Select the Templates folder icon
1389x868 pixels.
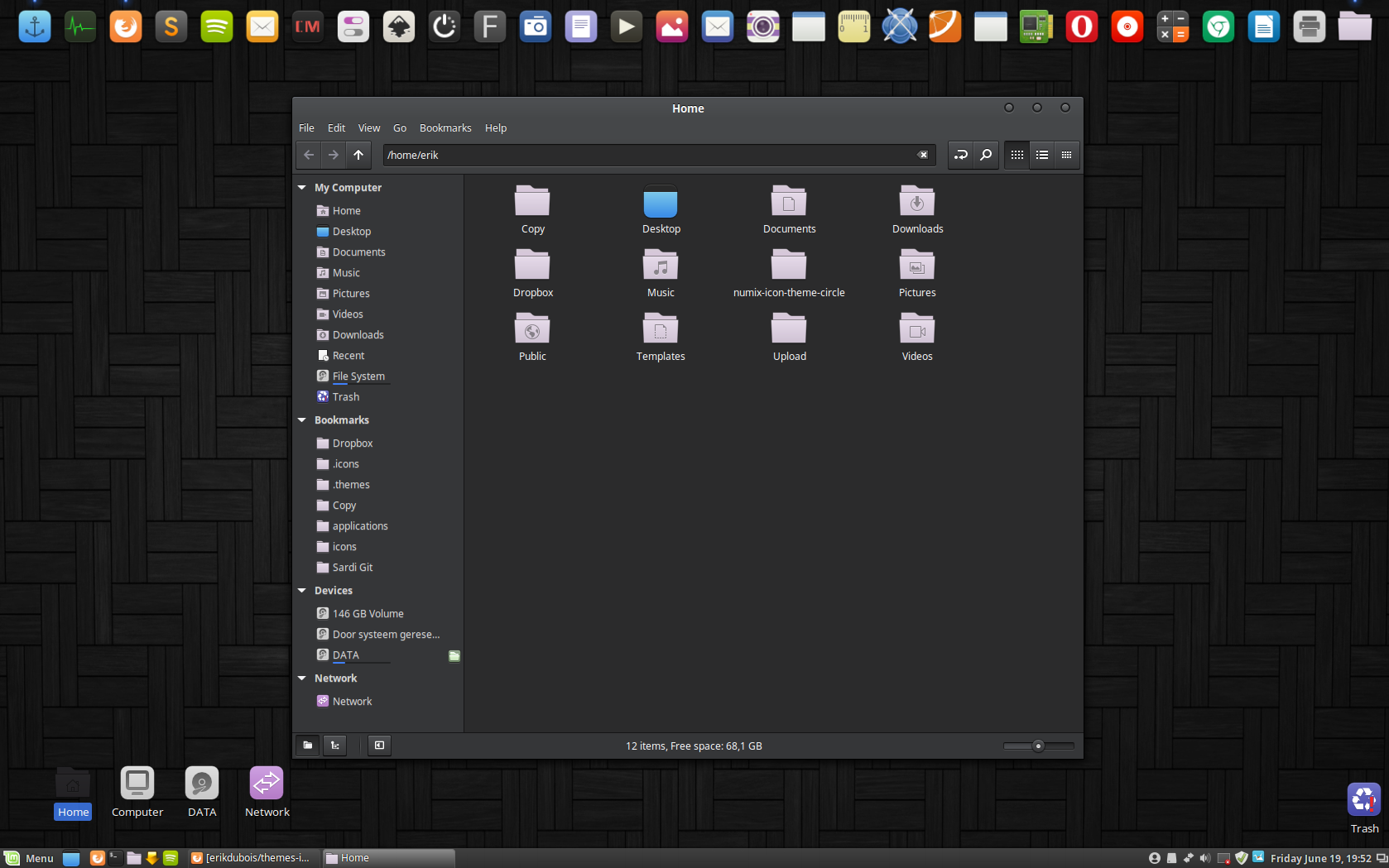(661, 328)
